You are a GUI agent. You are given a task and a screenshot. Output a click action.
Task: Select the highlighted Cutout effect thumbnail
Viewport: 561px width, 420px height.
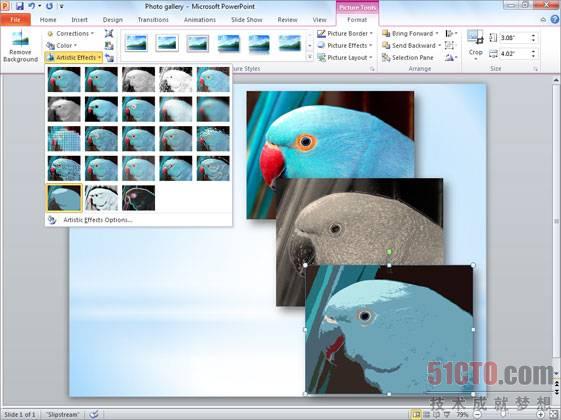click(64, 198)
